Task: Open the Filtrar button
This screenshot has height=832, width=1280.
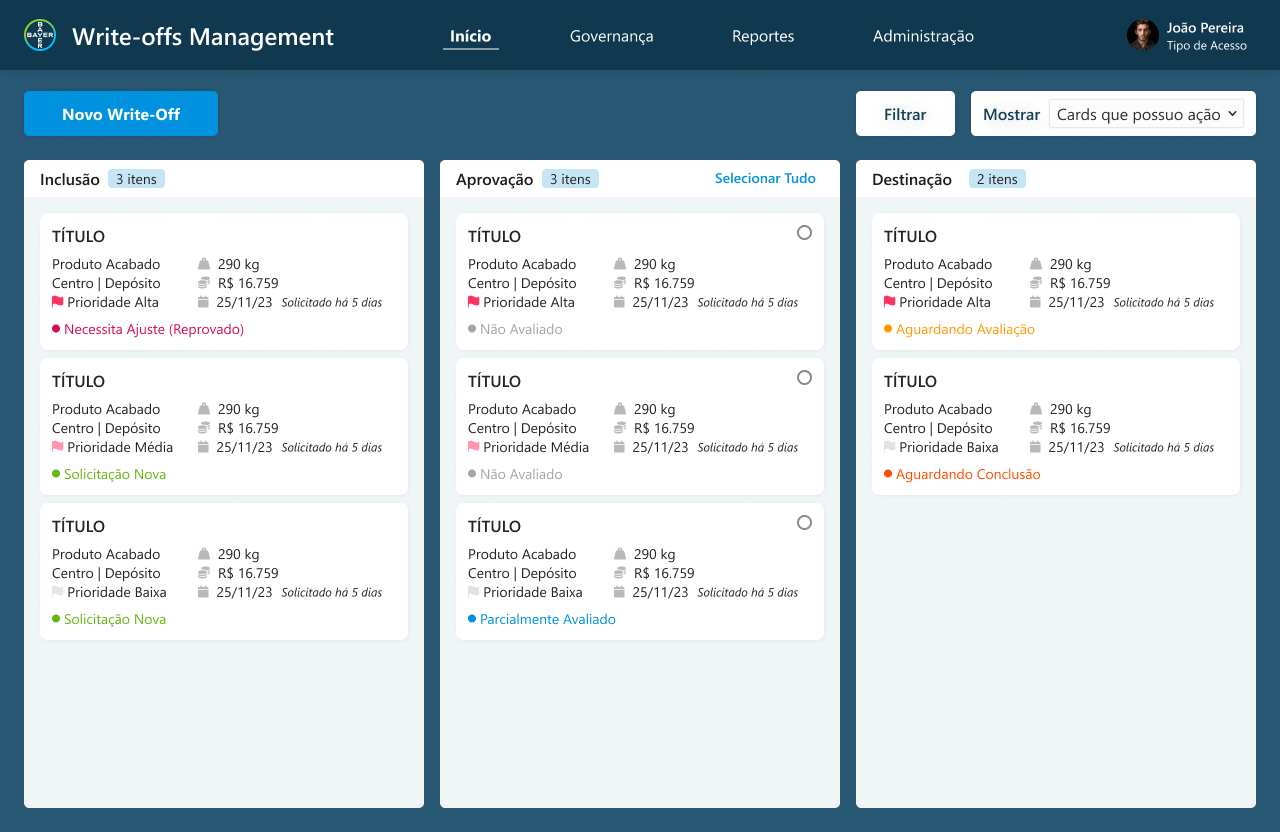Action: coord(905,114)
